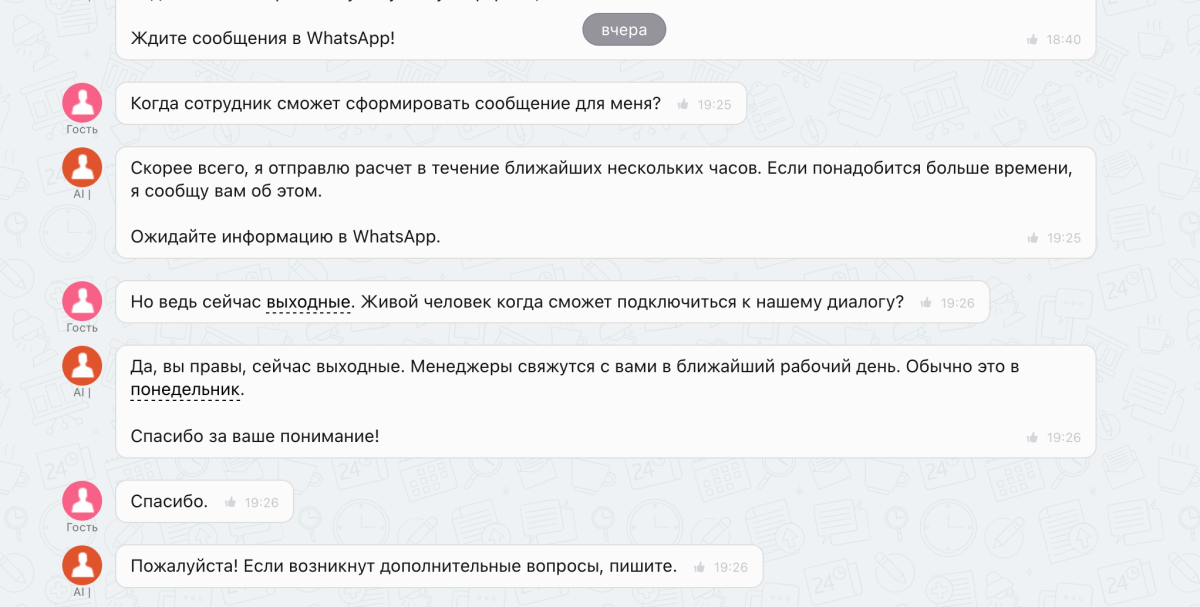
Task: Open guest avatar beside 'Спасибо.' message
Action: click(x=82, y=501)
